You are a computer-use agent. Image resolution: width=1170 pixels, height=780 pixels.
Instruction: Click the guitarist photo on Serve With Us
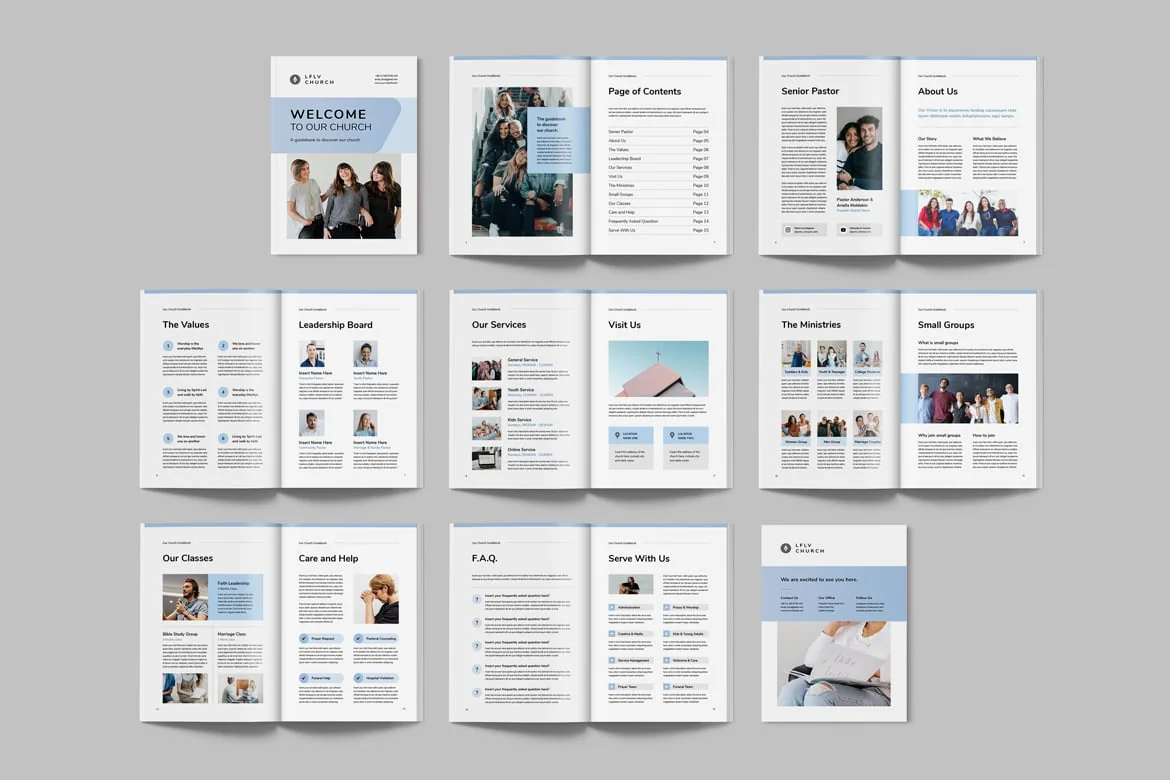[x=631, y=584]
